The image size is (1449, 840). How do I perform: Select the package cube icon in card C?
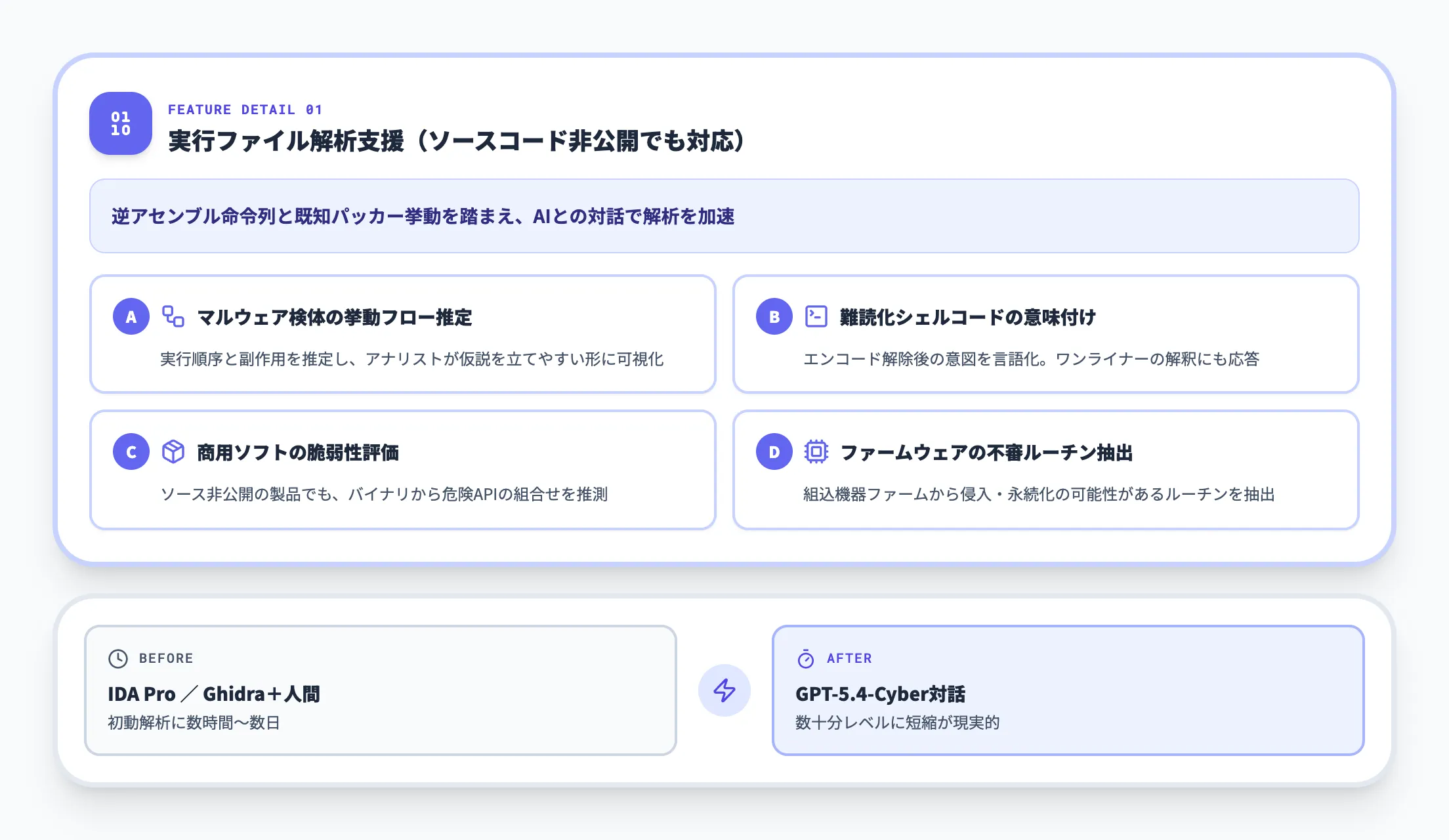[172, 452]
